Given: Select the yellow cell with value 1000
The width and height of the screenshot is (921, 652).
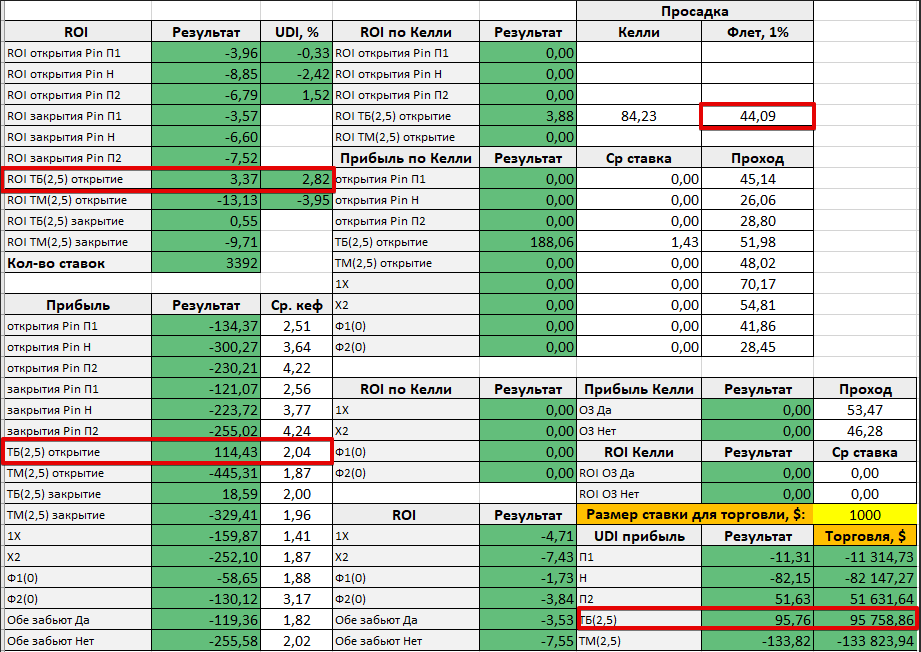Looking at the screenshot, I should [865, 515].
